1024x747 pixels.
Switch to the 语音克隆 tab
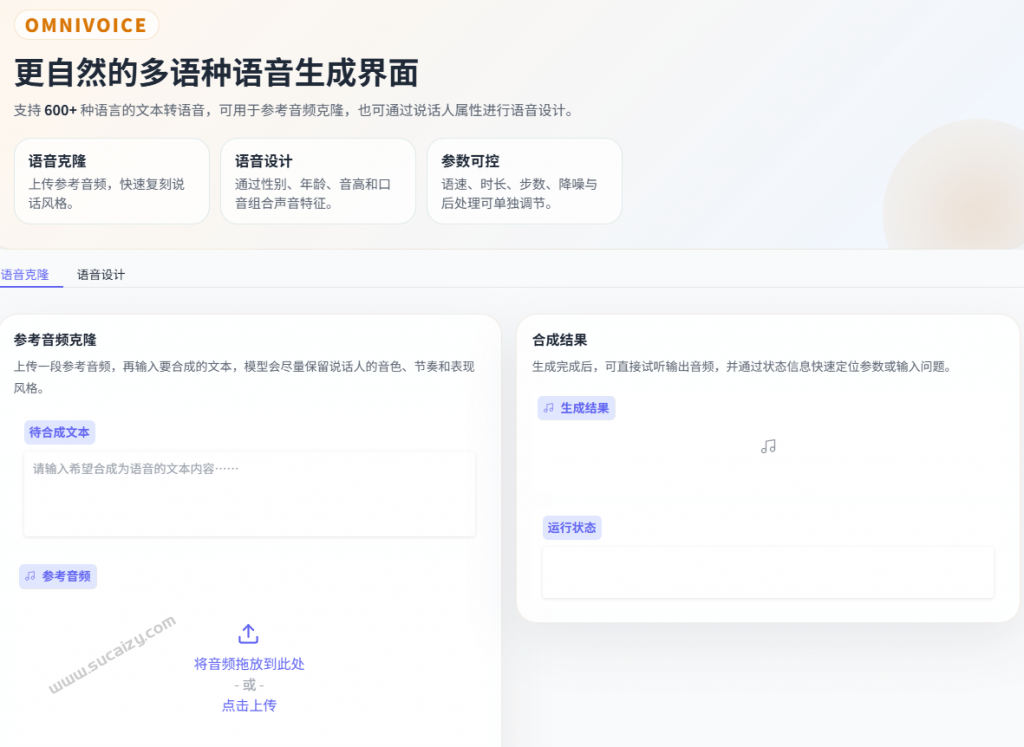point(25,275)
